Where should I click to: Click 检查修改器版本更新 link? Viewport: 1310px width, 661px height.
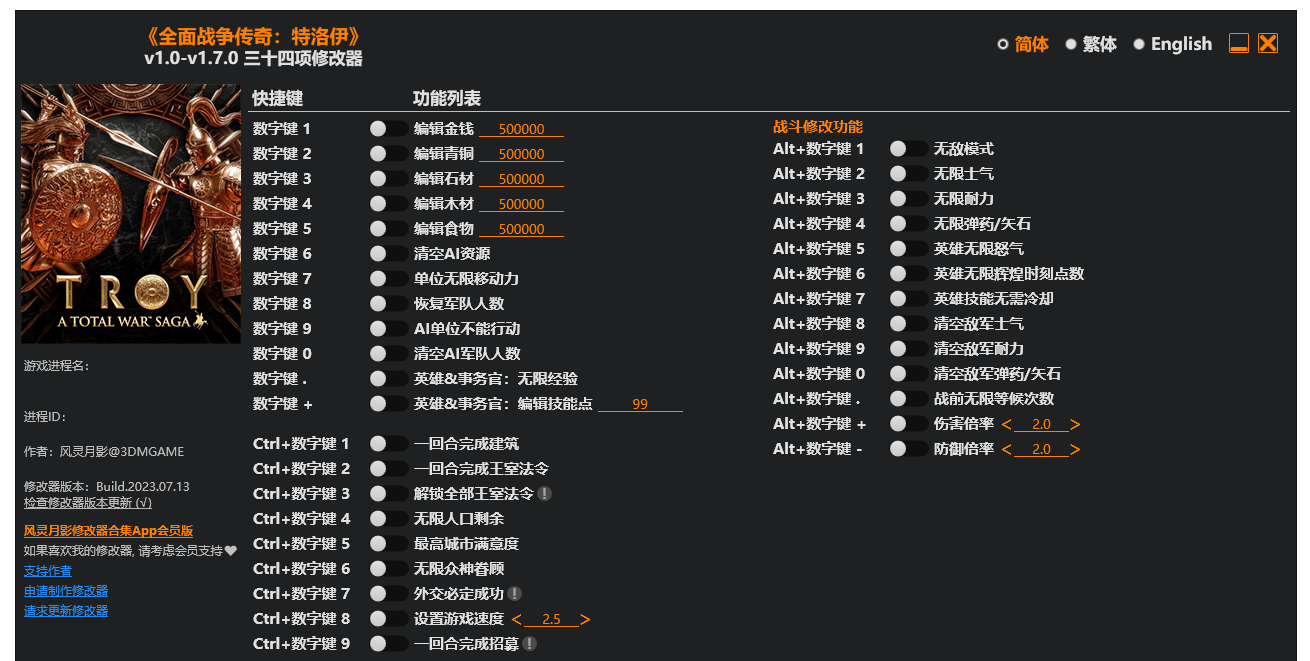point(88,502)
